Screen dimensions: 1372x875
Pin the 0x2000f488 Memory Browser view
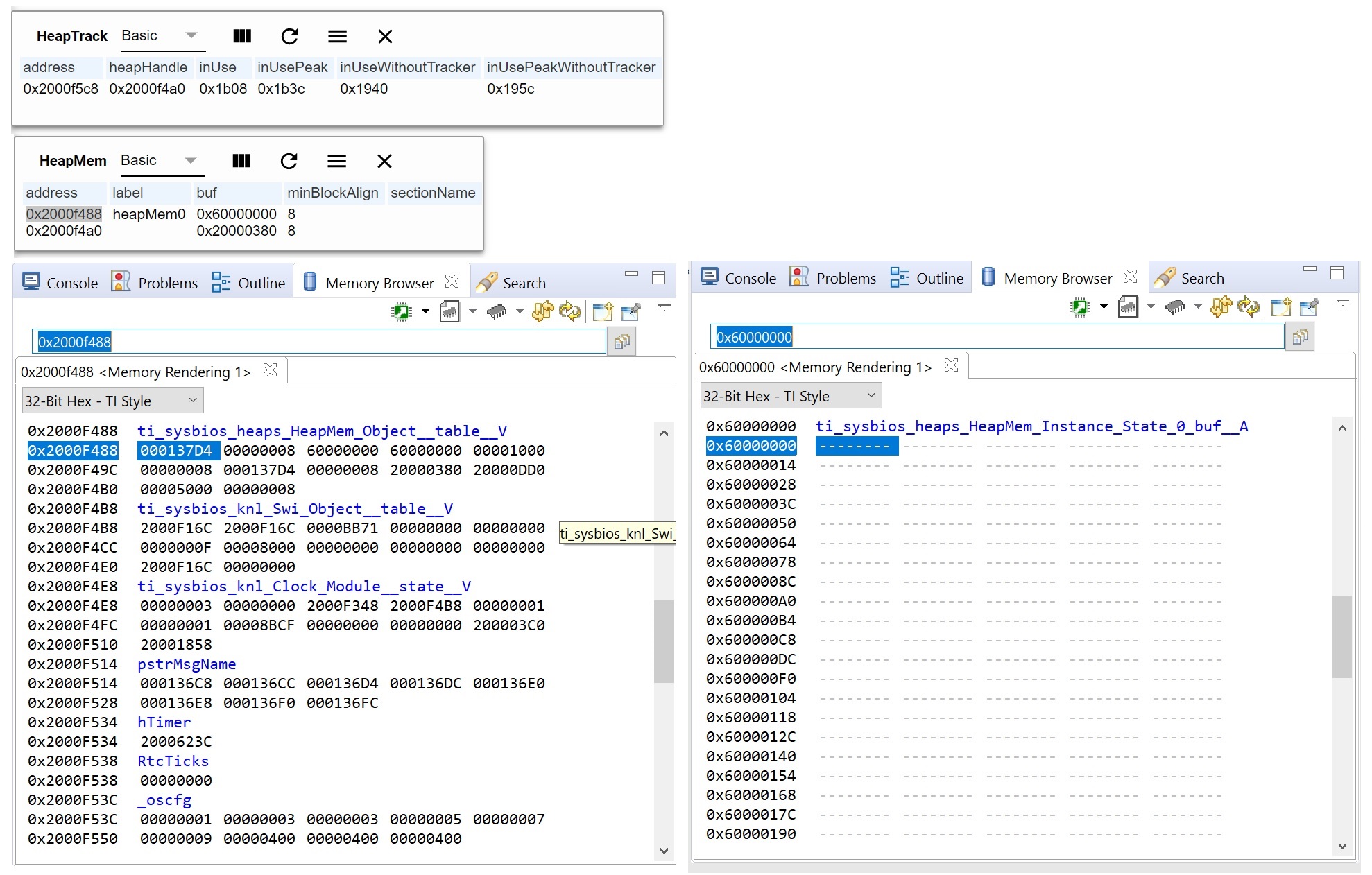631,312
